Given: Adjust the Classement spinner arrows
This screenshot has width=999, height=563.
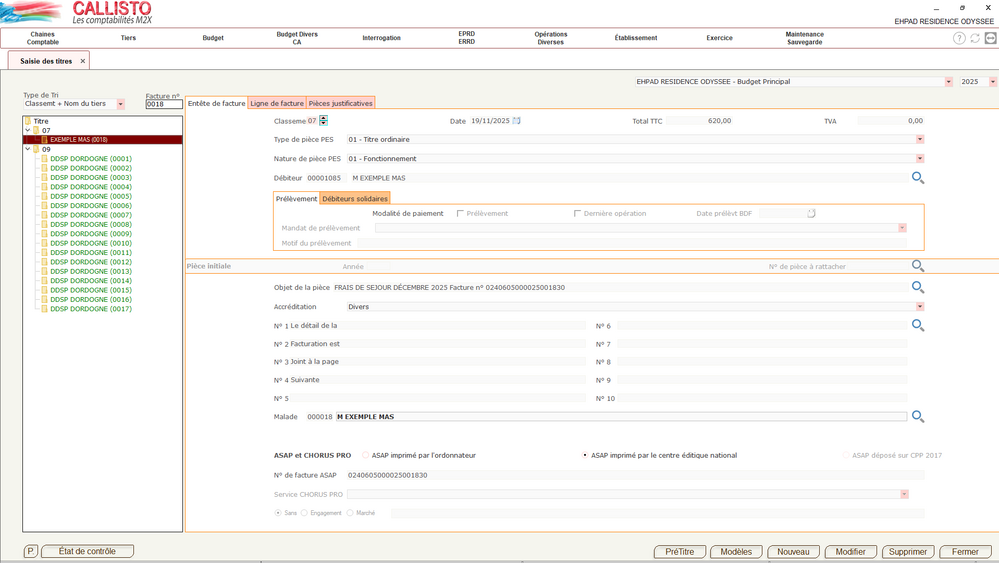Looking at the screenshot, I should coord(323,121).
